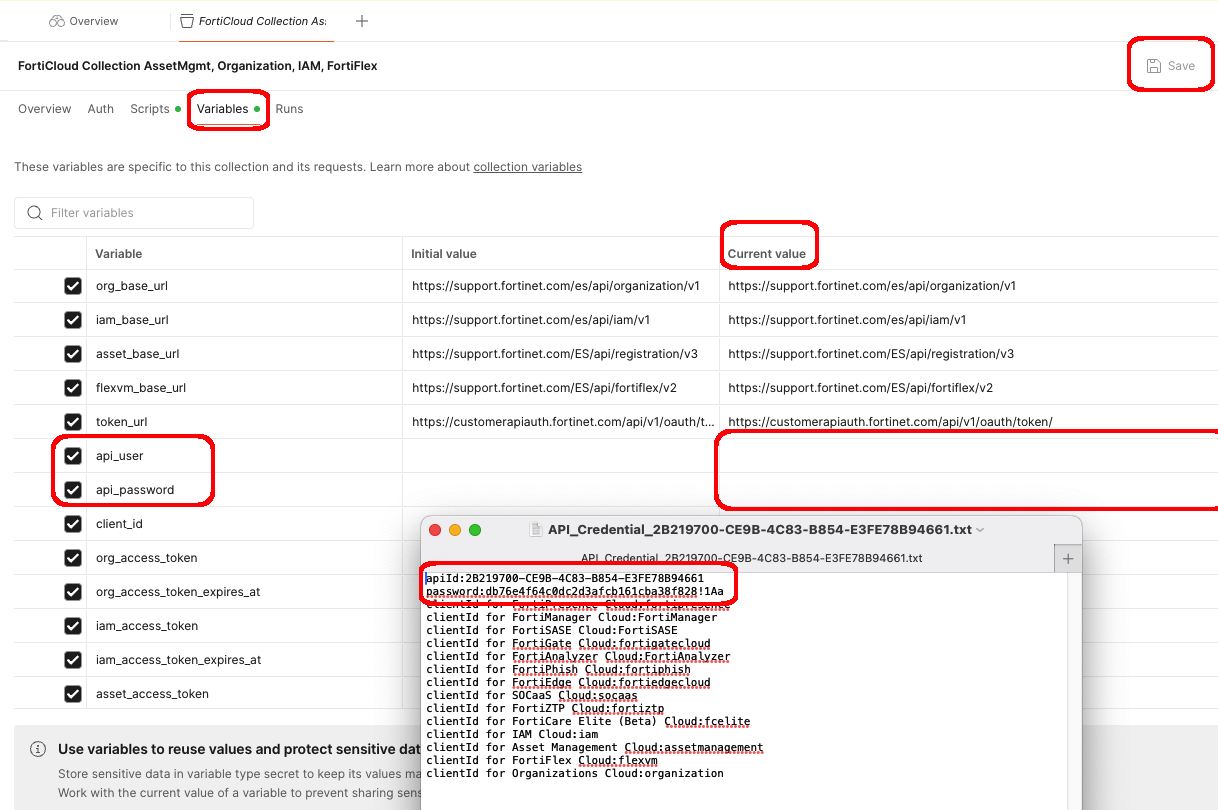Click clientId for Asset Management Cloud line

click(595, 747)
